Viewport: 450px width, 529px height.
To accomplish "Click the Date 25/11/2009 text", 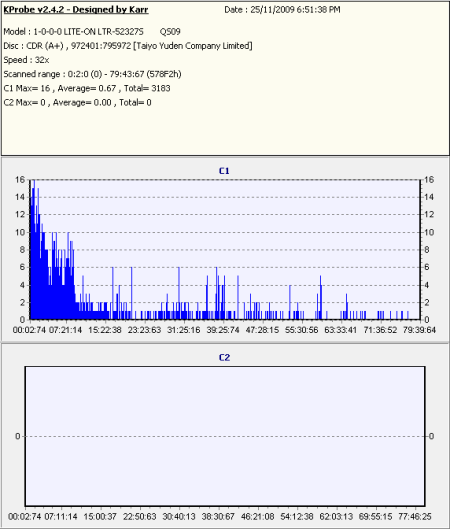I will 282,10.
